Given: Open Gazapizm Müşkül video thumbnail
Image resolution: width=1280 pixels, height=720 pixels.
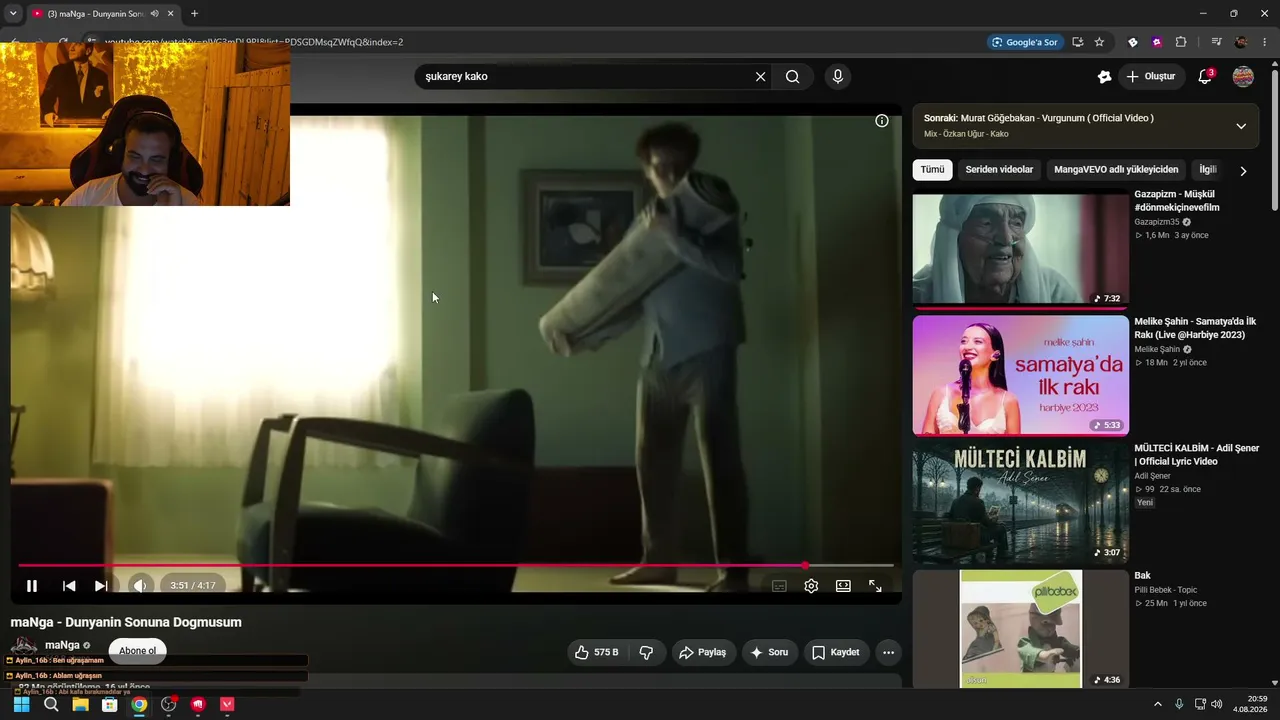Looking at the screenshot, I should point(1020,249).
